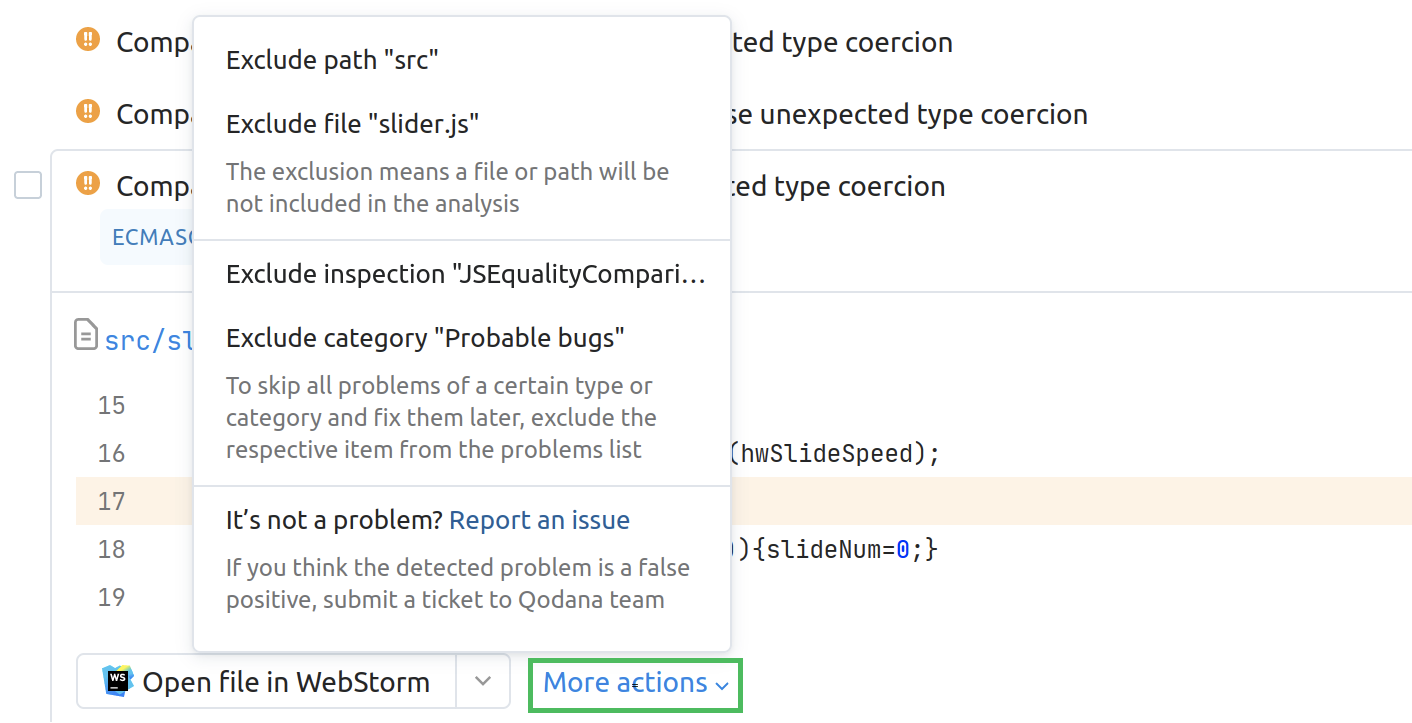
Task: Open the first type coercion problem row
Action: tap(850, 42)
